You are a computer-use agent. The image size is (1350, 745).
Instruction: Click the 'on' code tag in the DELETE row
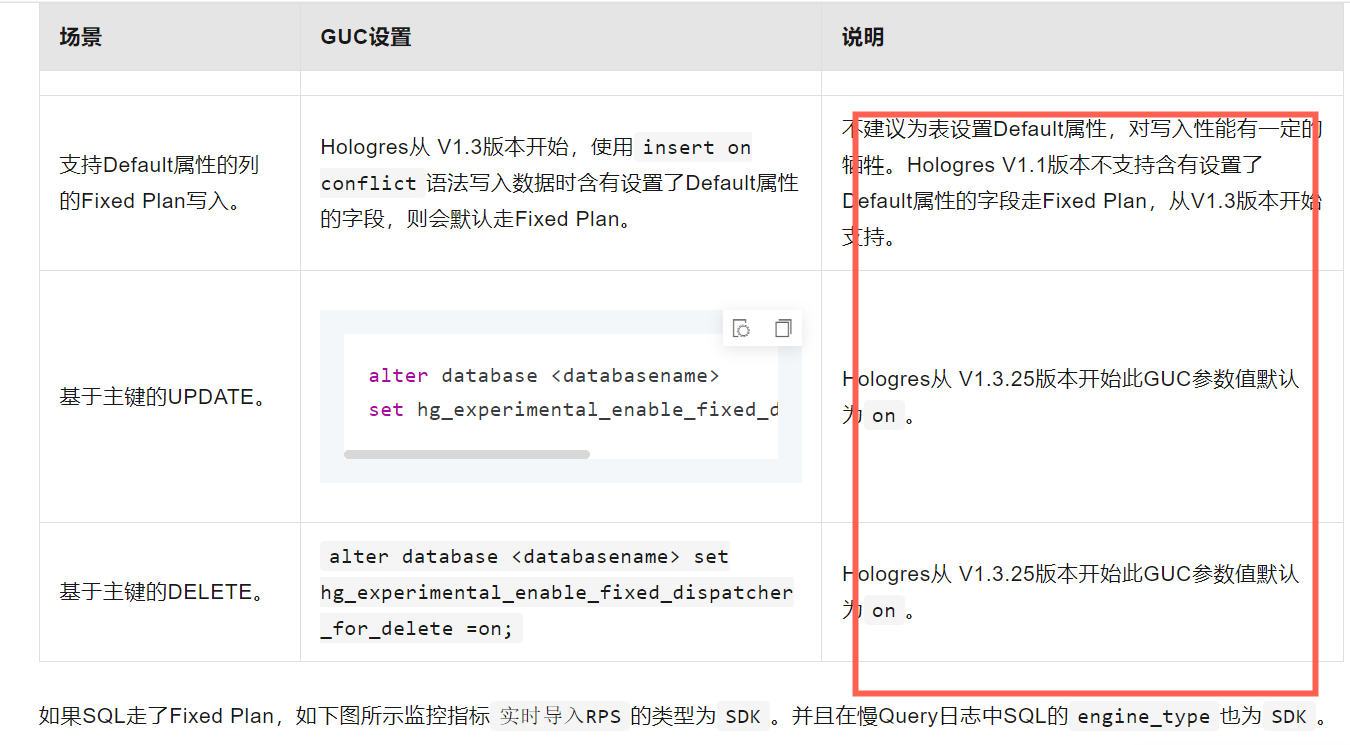click(x=883, y=610)
